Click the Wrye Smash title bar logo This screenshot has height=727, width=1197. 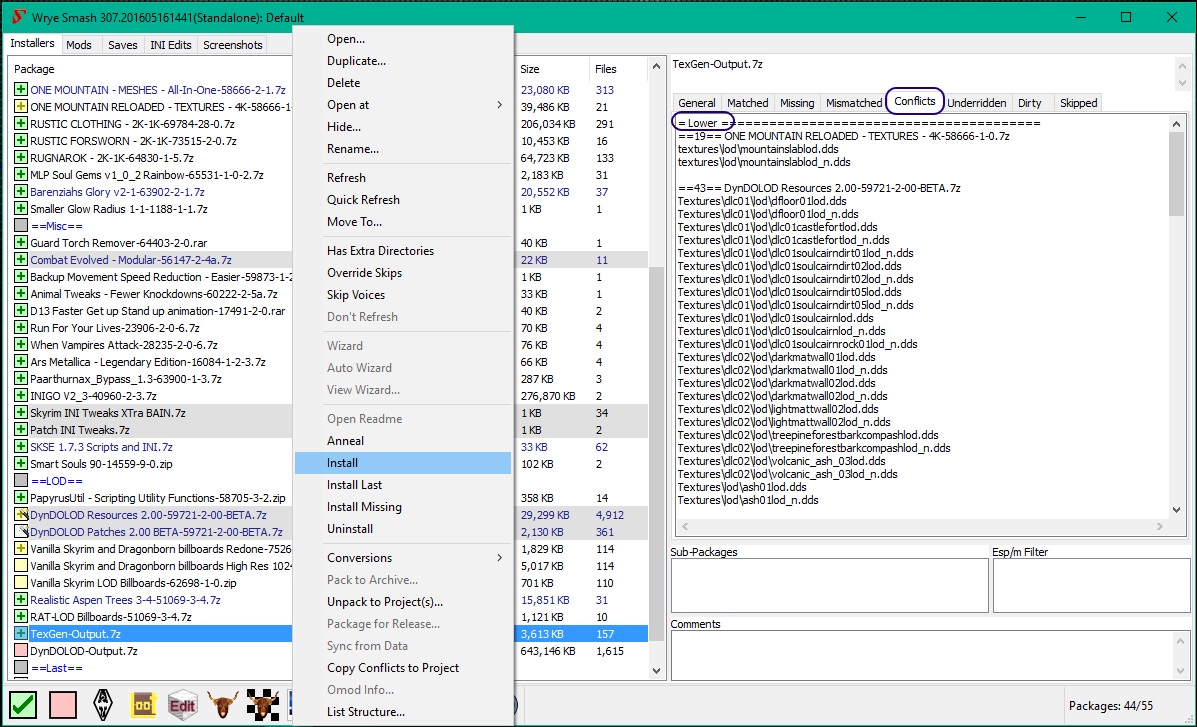[x=19, y=17]
